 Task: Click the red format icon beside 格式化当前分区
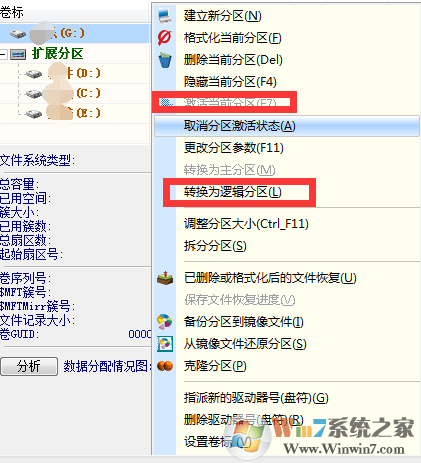165,37
